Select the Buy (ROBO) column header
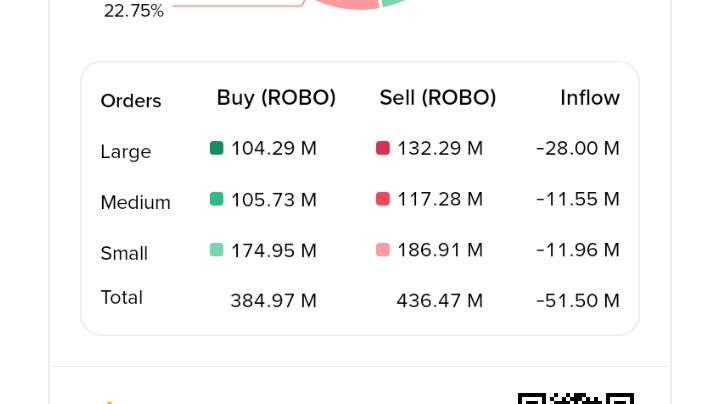 [276, 98]
